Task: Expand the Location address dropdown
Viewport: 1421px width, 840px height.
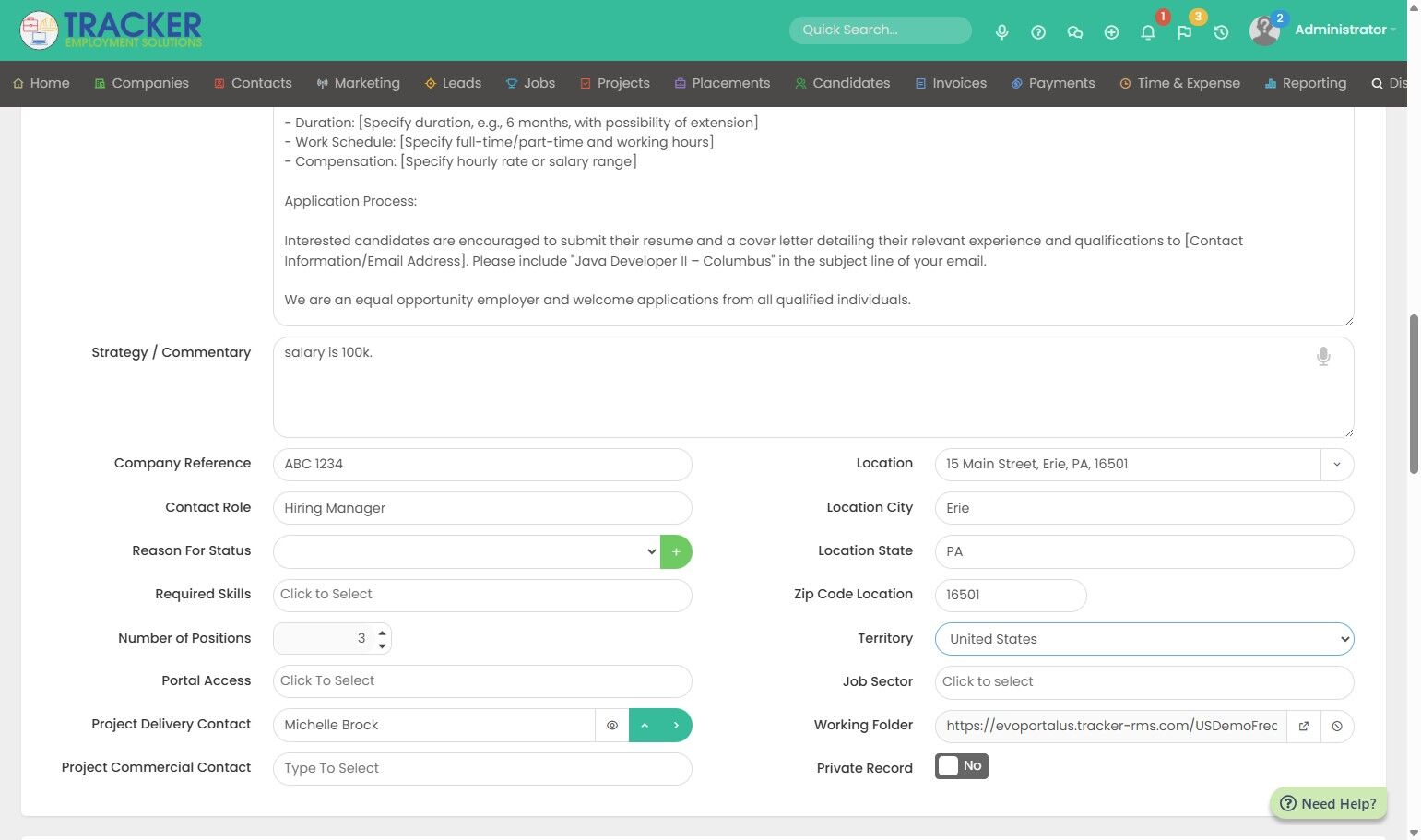Action: (x=1336, y=464)
